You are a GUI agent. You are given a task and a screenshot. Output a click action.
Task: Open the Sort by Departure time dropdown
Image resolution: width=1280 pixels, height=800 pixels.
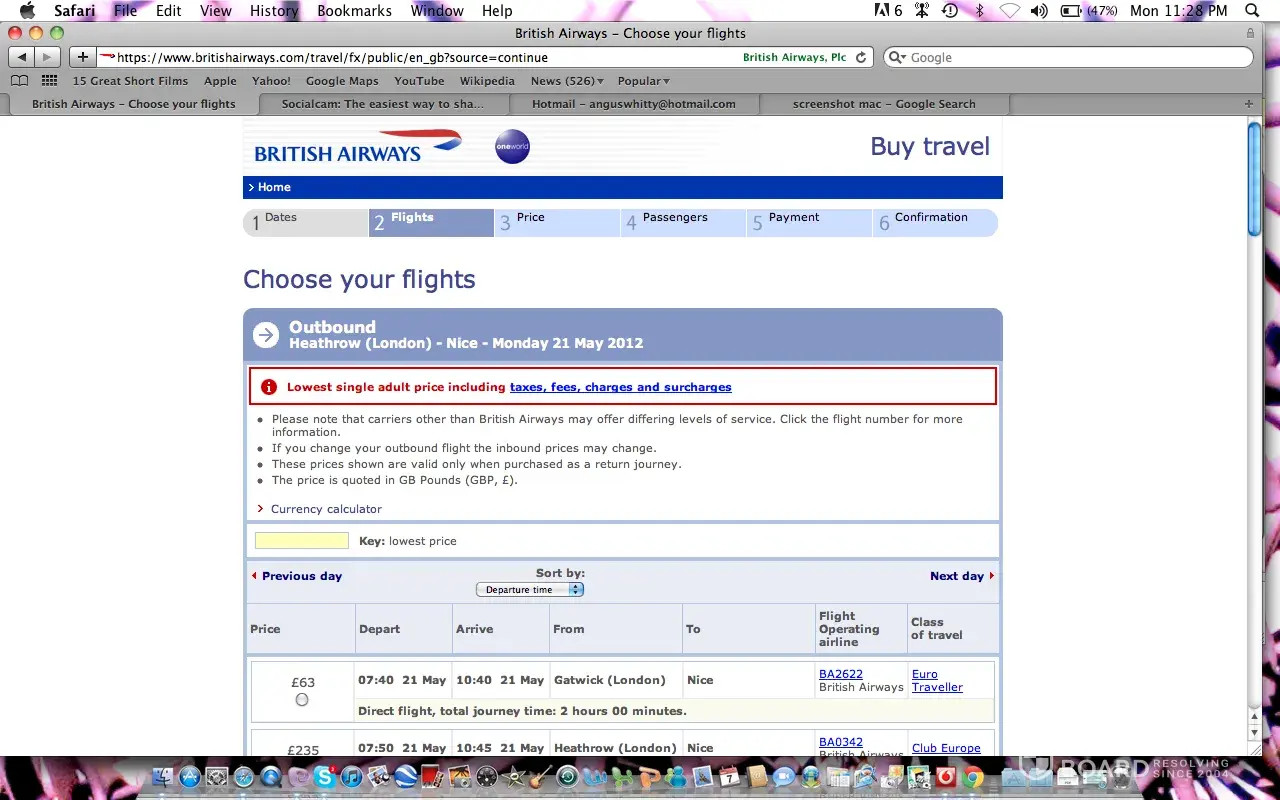(x=530, y=590)
